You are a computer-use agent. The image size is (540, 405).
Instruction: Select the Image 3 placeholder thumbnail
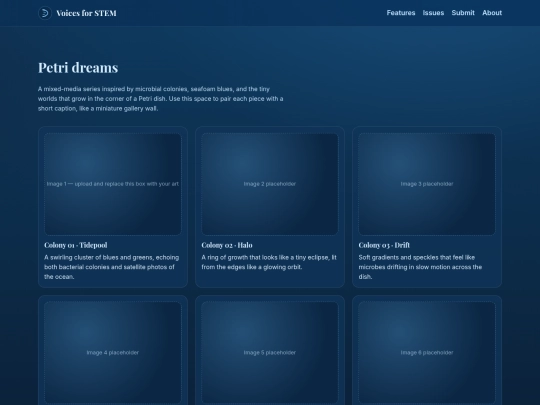coord(427,184)
